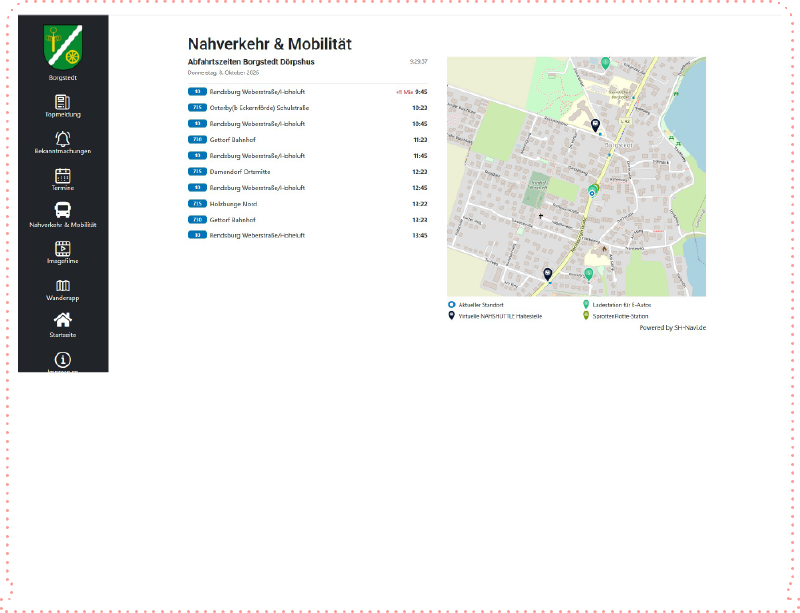Open the Impressum info icon
This screenshot has width=800, height=613.
coord(63,362)
